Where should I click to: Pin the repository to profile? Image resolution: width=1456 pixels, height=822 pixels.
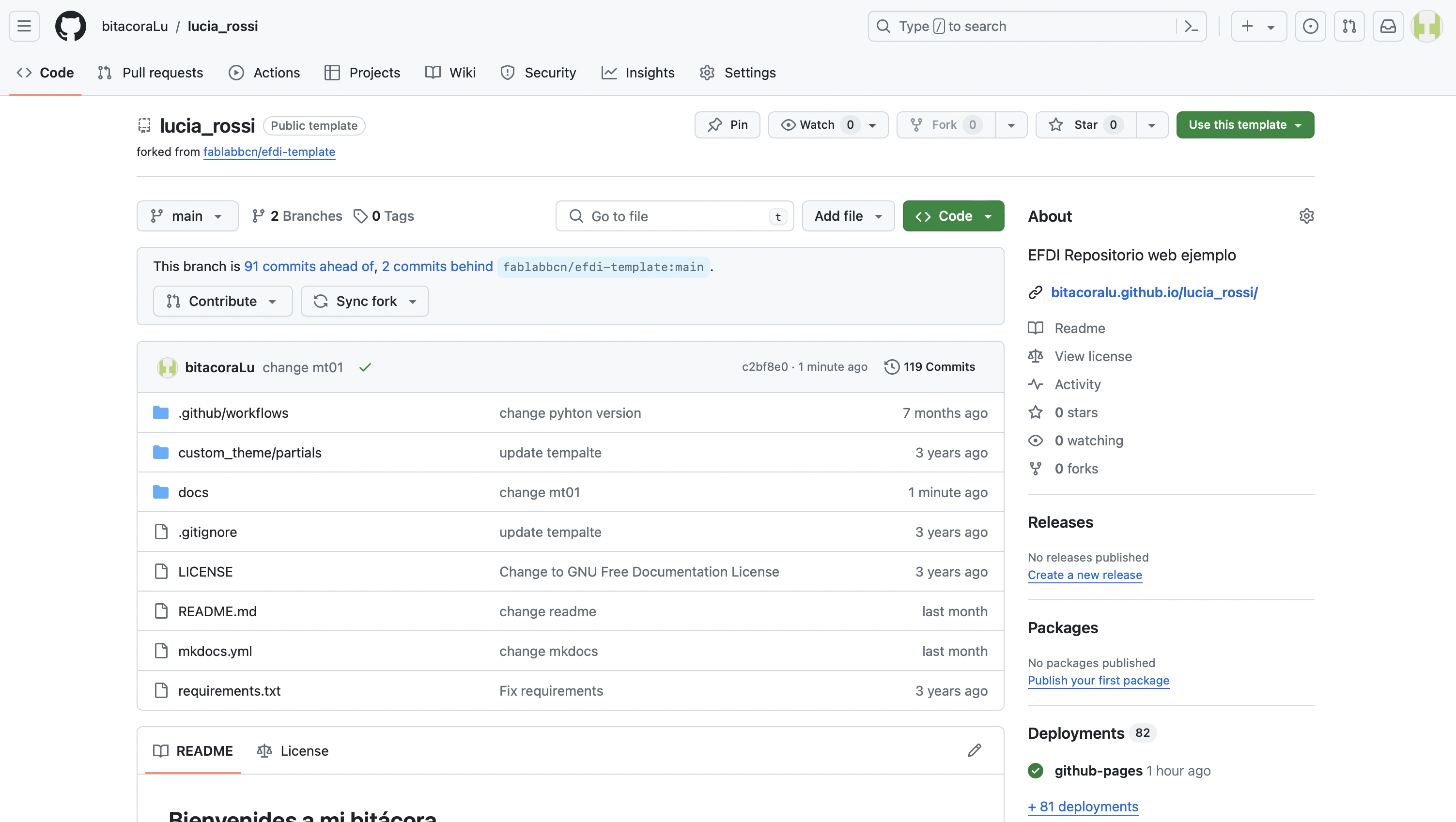click(x=727, y=125)
